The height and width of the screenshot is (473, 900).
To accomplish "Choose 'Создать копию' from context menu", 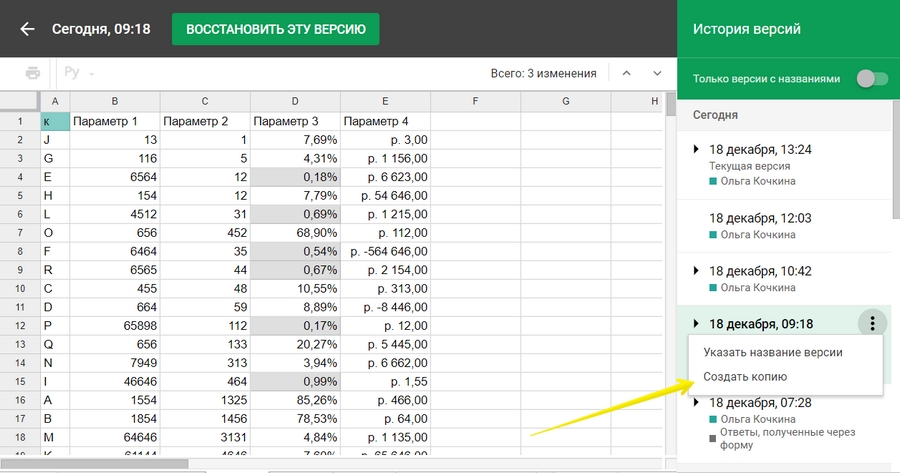I will [745, 377].
